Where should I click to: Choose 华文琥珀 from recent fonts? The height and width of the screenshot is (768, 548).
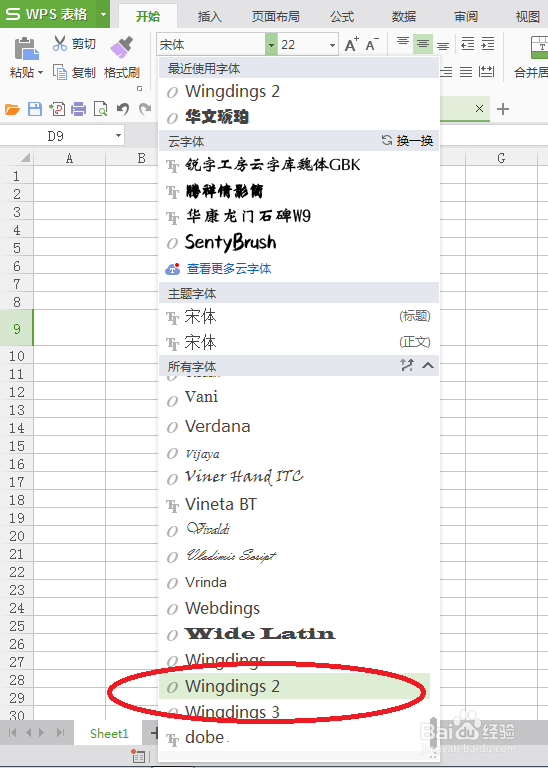299,117
